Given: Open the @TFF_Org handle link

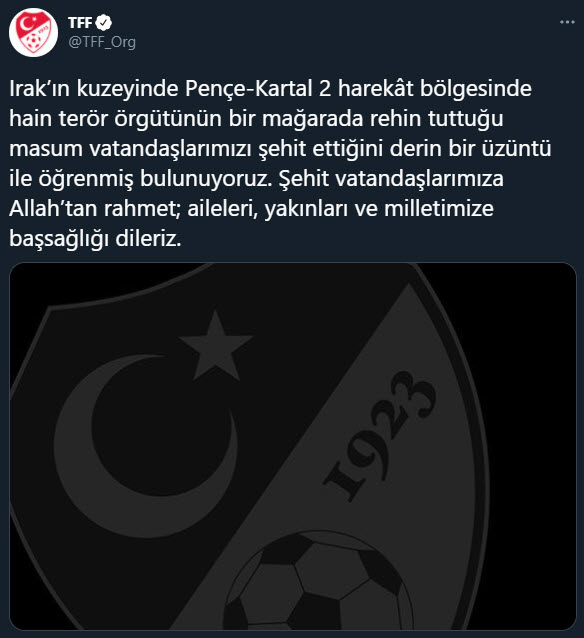Looking at the screenshot, I should click(102, 42).
